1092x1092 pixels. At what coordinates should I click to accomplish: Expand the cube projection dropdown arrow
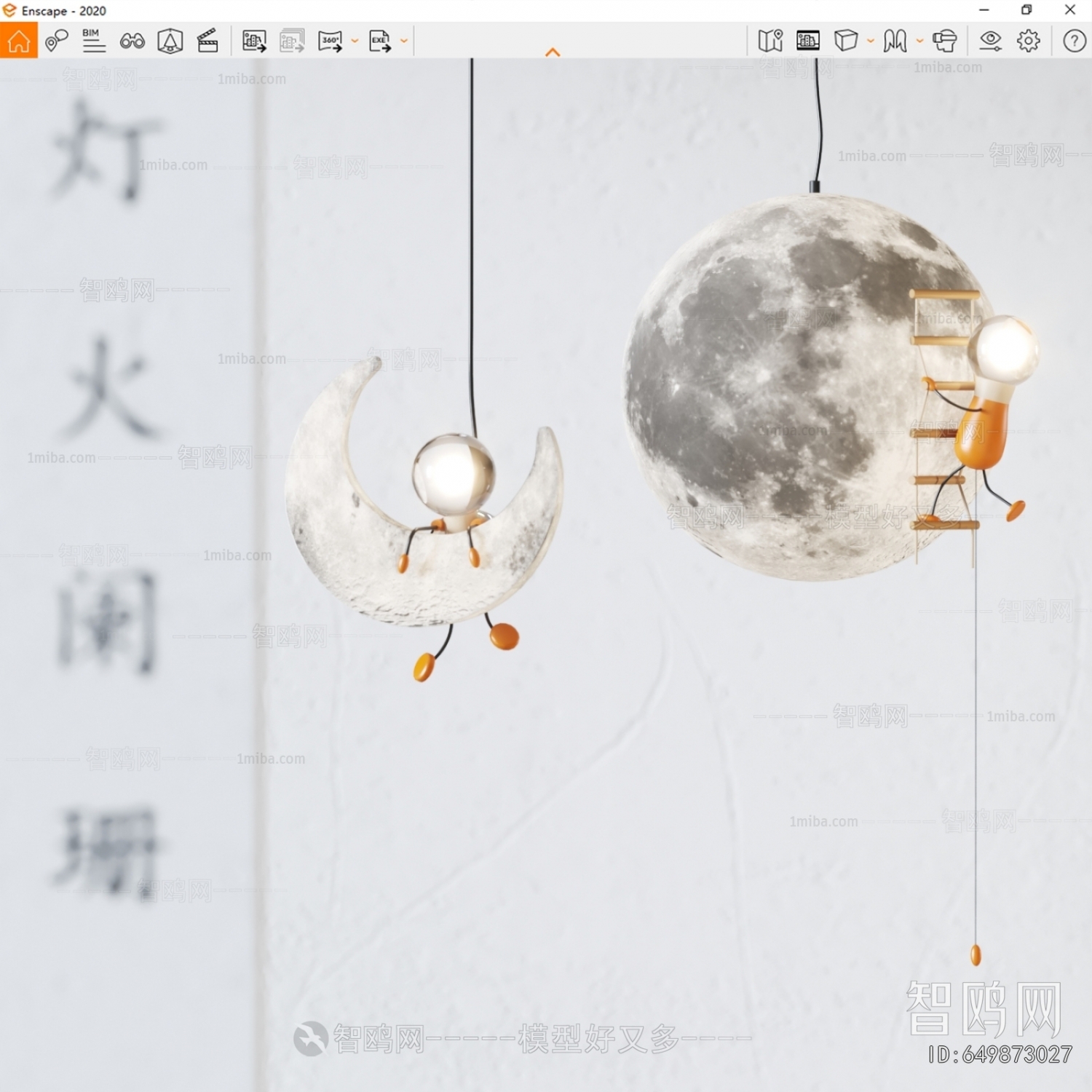click(x=870, y=41)
